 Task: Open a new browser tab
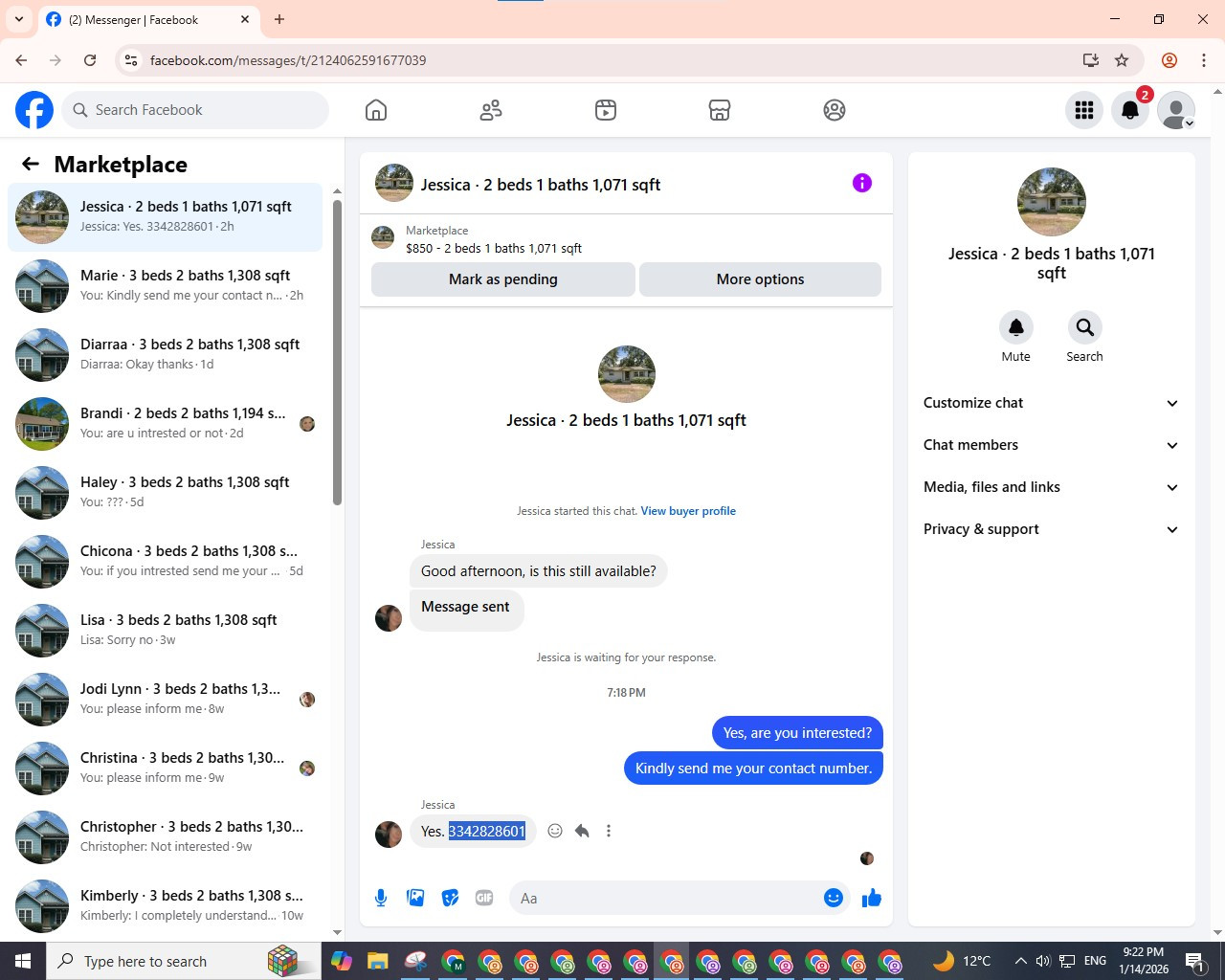click(x=279, y=19)
